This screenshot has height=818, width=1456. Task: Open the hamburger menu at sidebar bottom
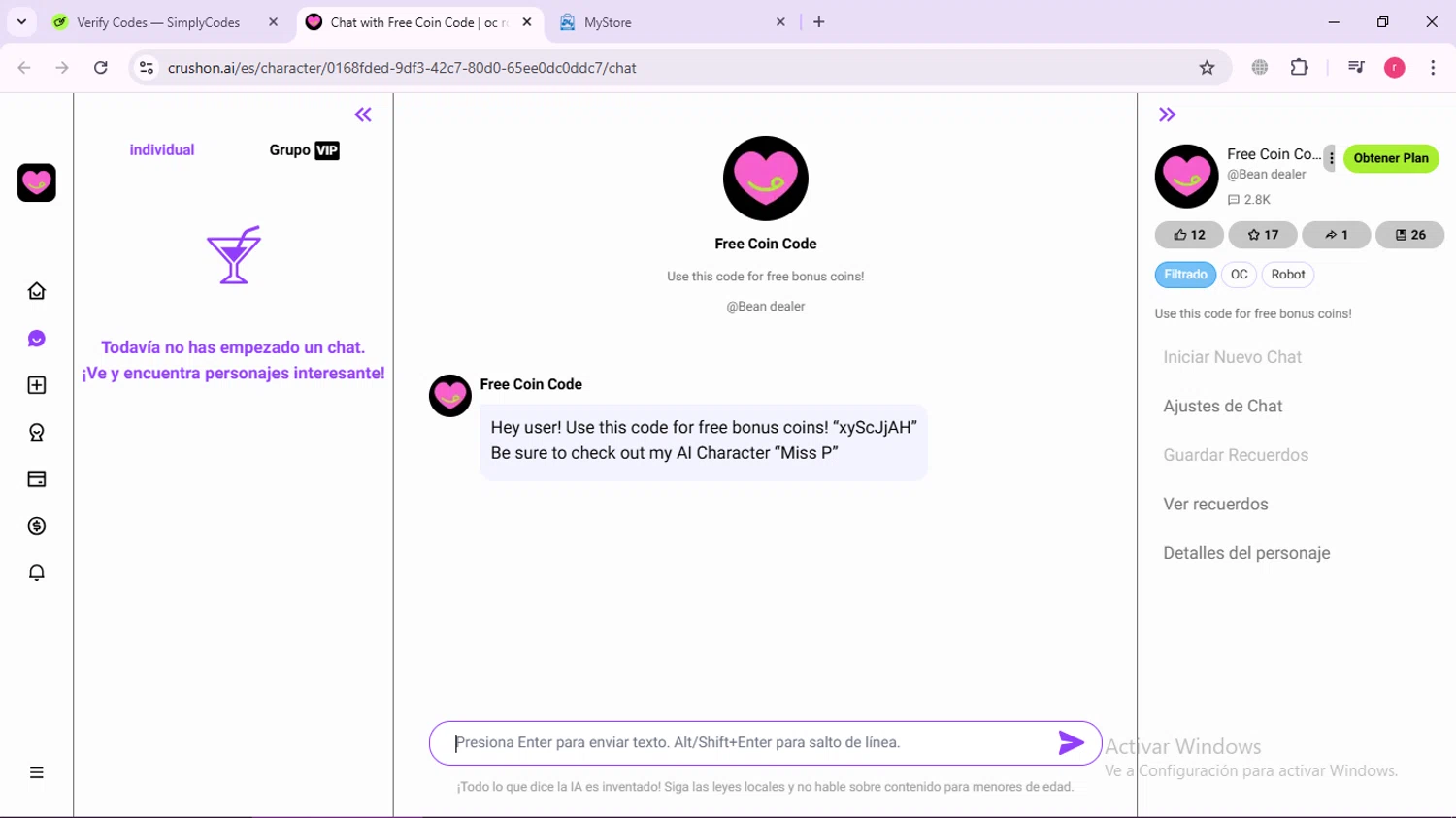point(37,772)
